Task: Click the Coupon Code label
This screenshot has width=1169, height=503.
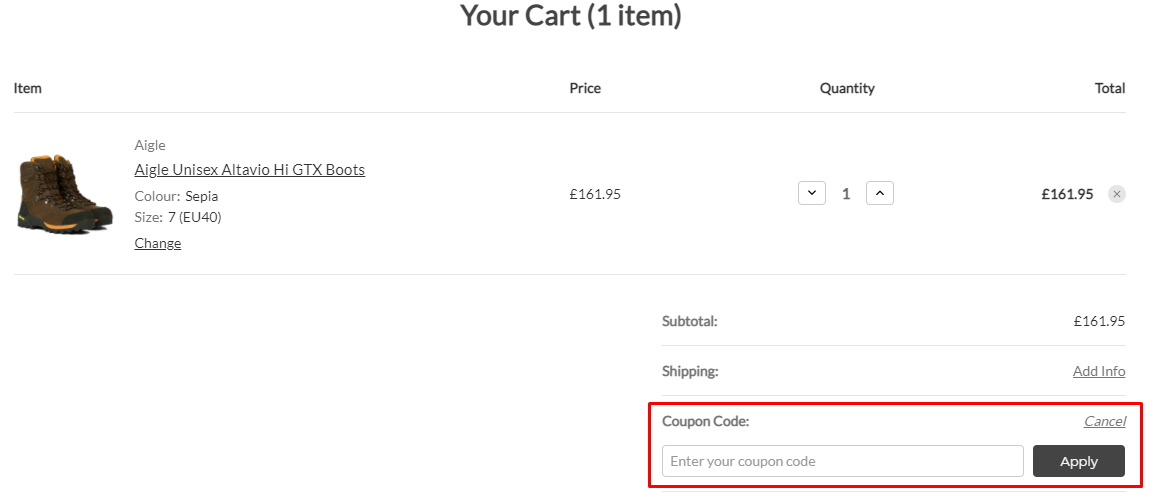Action: coord(705,421)
